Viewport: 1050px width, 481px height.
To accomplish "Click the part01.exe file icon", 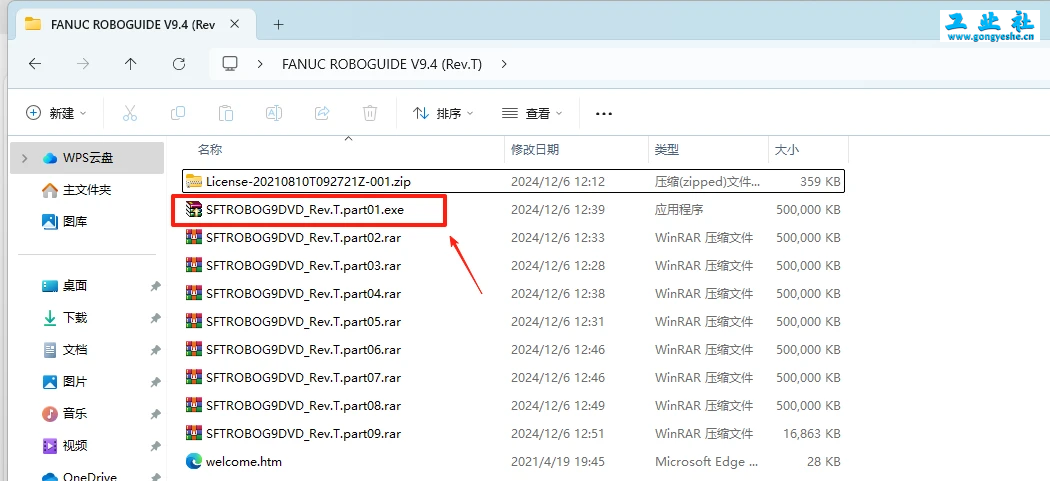I will coord(194,210).
